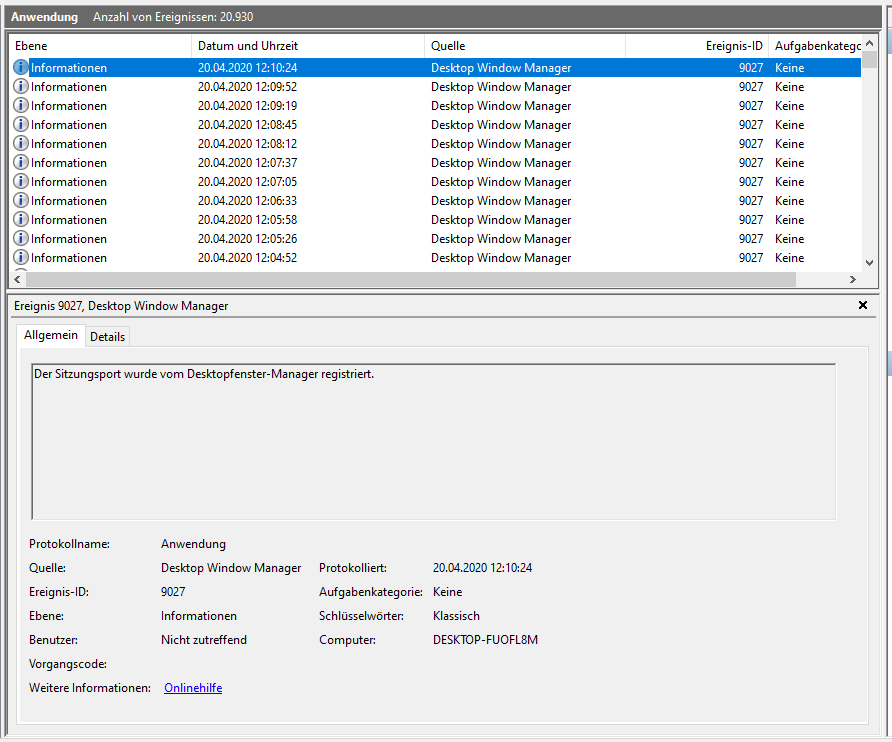
Task: Sort by the Datum und Uhrzeit column header
Action: coord(308,46)
